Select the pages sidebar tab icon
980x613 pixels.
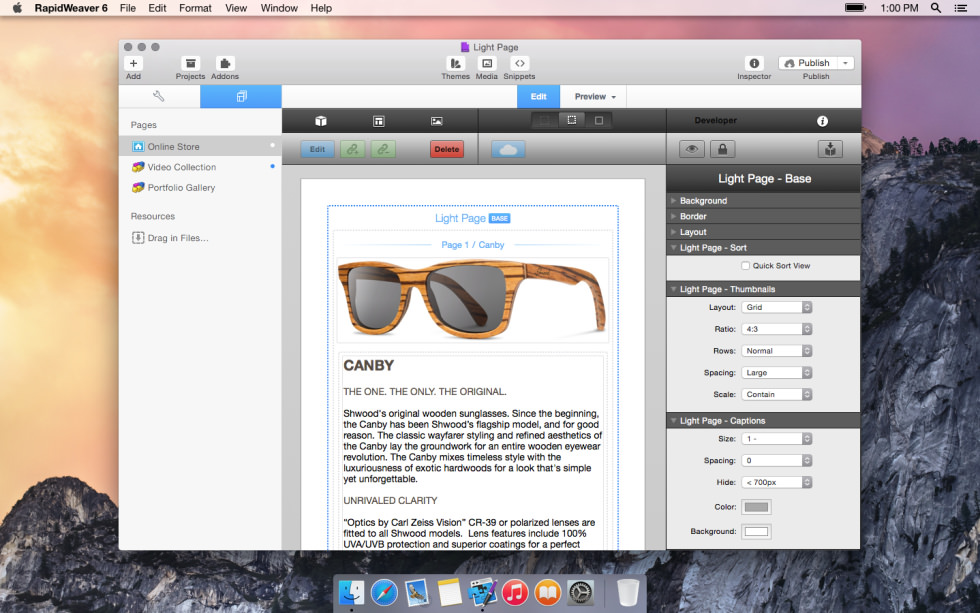pos(241,96)
